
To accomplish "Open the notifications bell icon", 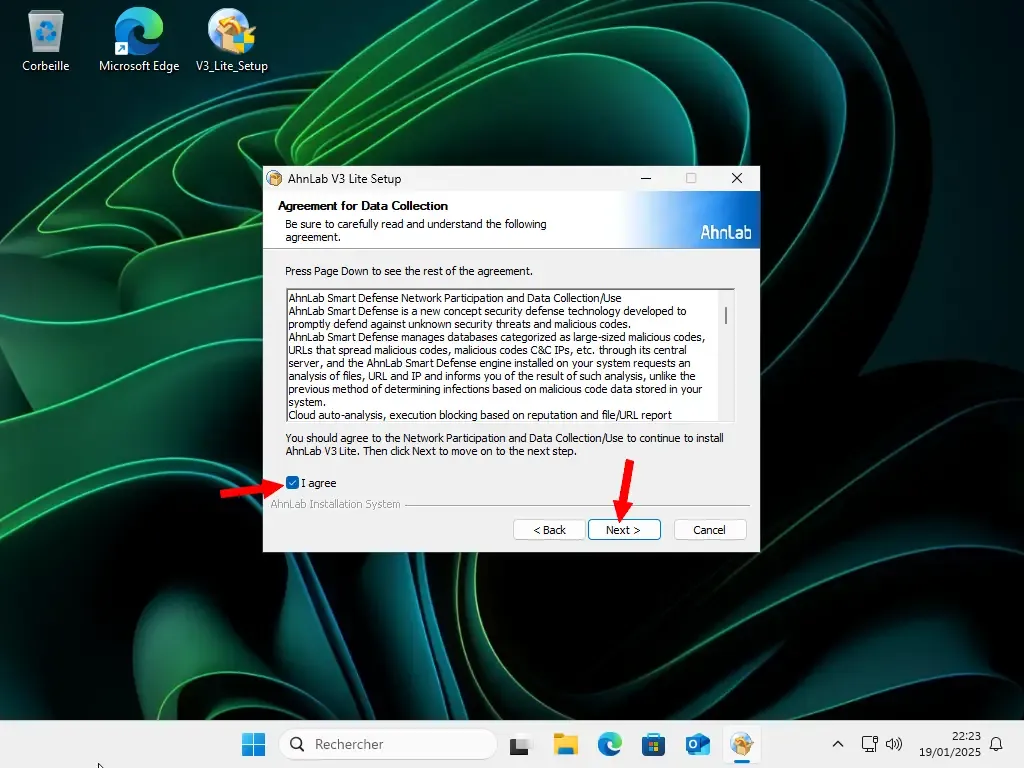I will pyautogui.click(x=996, y=744).
